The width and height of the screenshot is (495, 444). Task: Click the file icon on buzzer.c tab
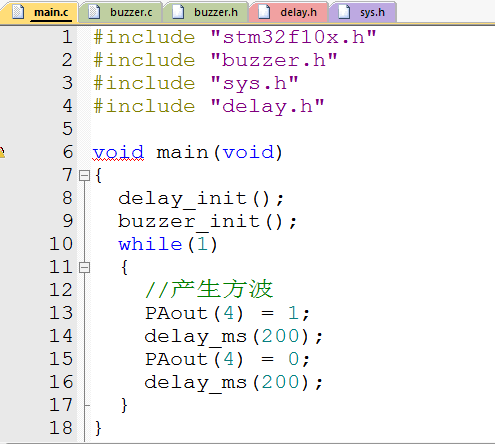[x=94, y=12]
